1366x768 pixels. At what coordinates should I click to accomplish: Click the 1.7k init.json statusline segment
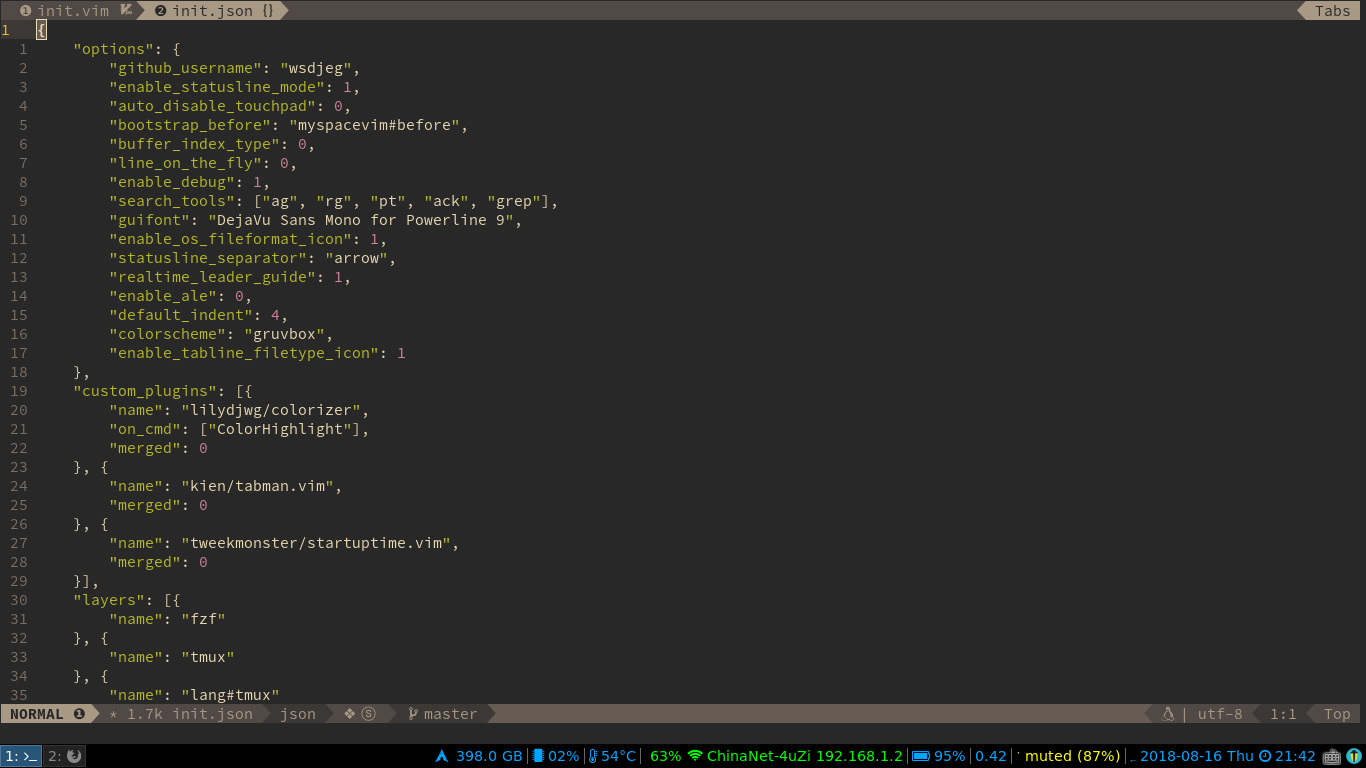pyautogui.click(x=181, y=714)
